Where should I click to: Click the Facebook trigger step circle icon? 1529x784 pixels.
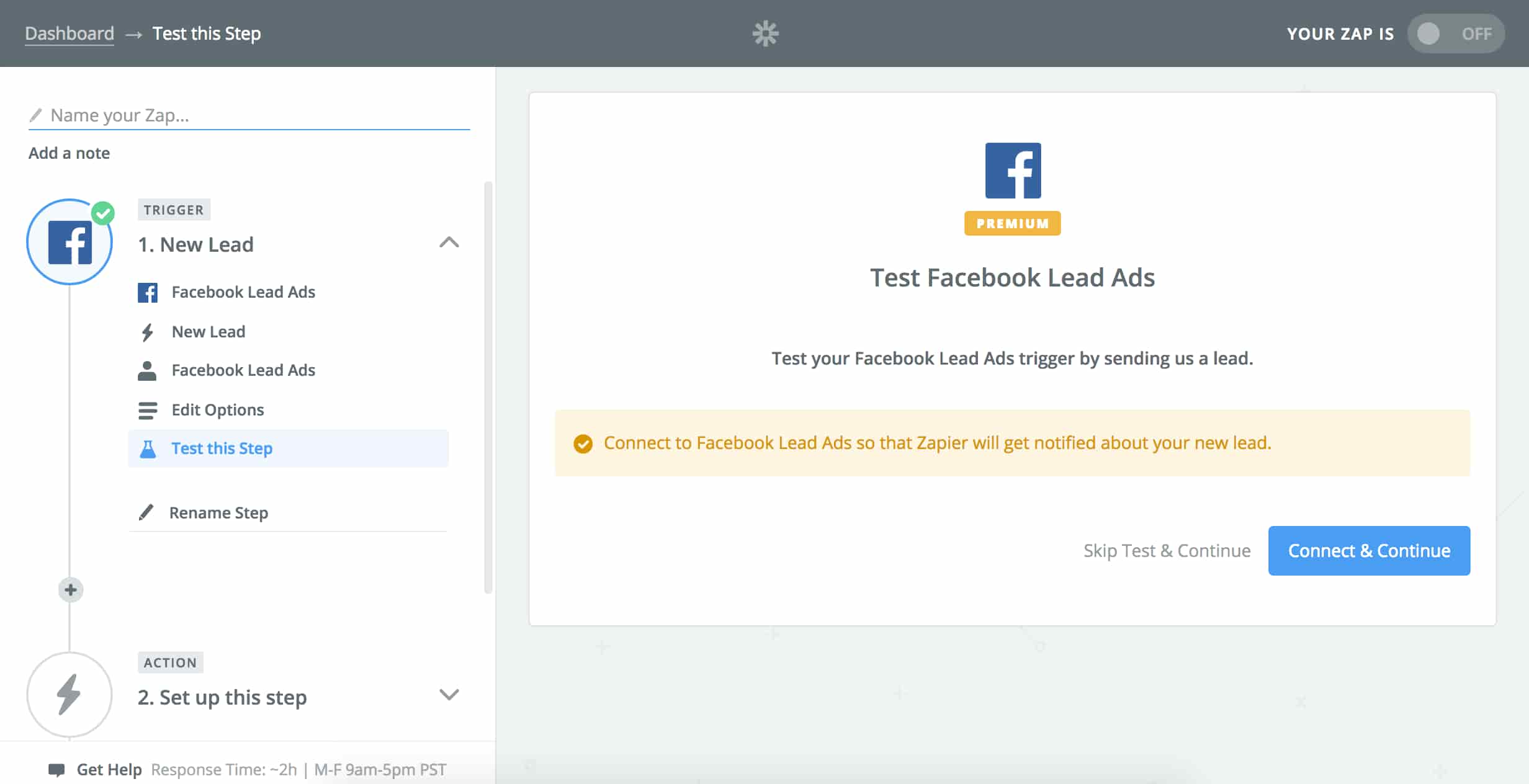point(69,242)
